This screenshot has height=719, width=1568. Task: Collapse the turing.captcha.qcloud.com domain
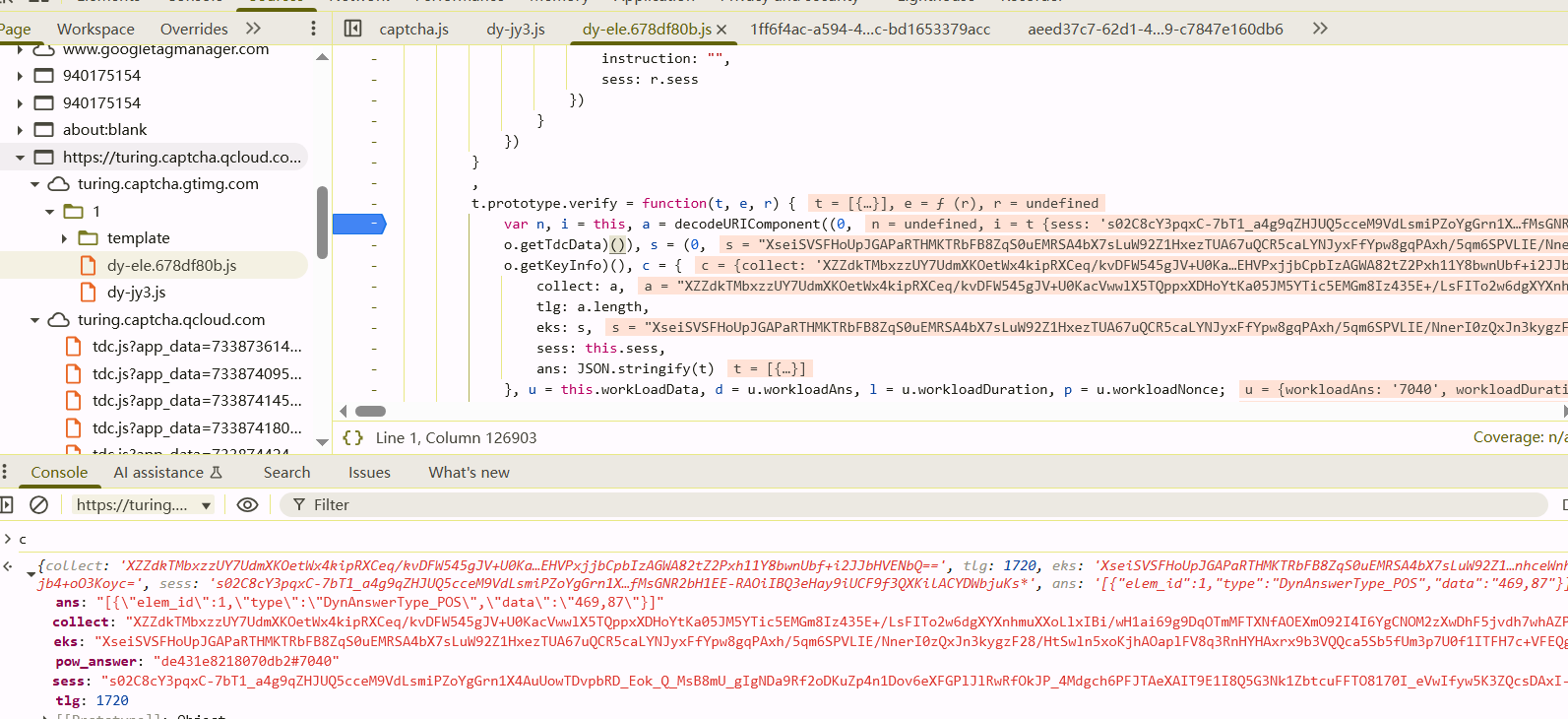click(35, 320)
